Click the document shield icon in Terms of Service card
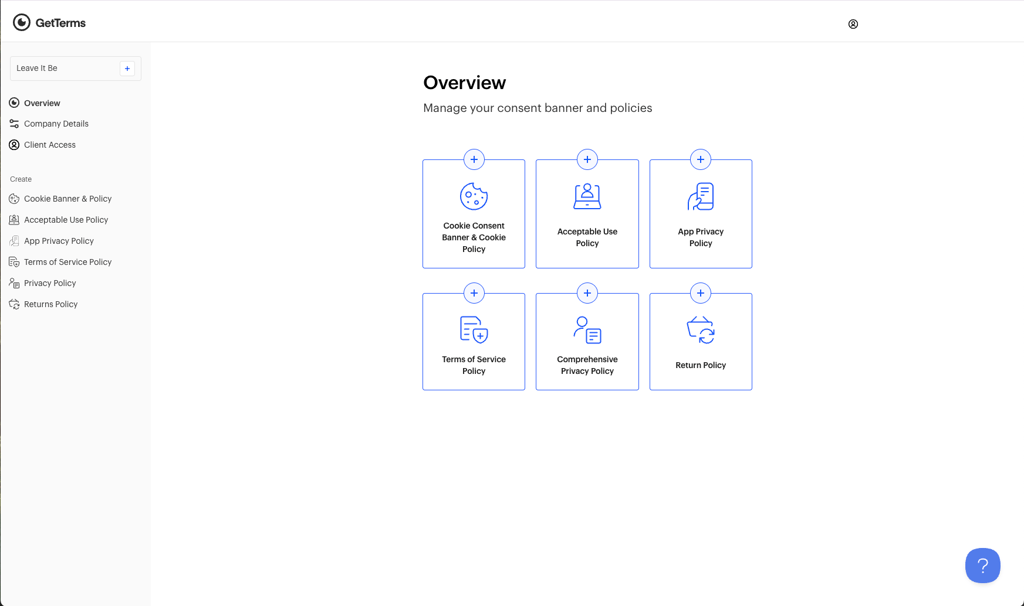The width and height of the screenshot is (1024, 606). 474,330
